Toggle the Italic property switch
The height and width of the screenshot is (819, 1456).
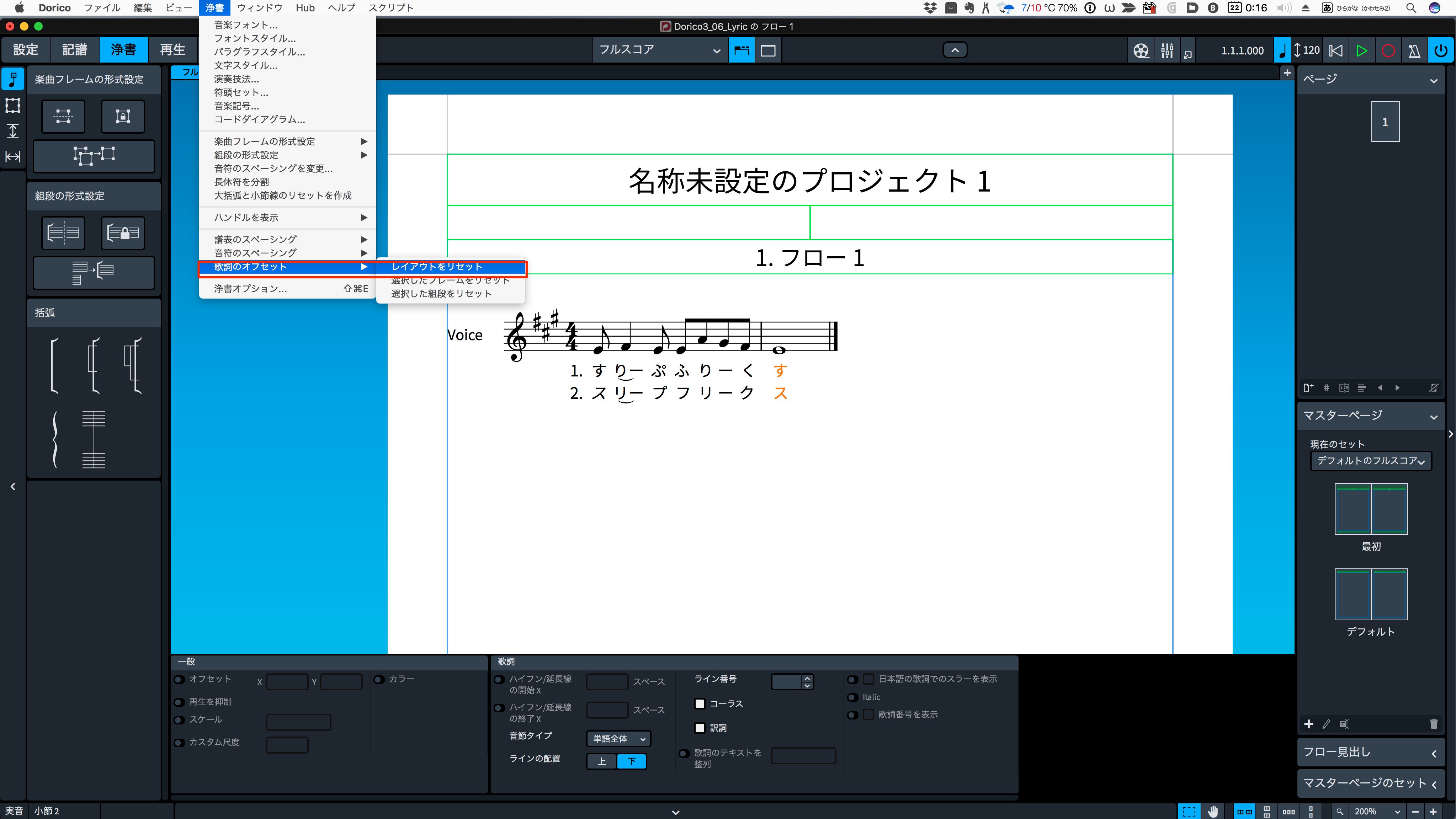[852, 697]
